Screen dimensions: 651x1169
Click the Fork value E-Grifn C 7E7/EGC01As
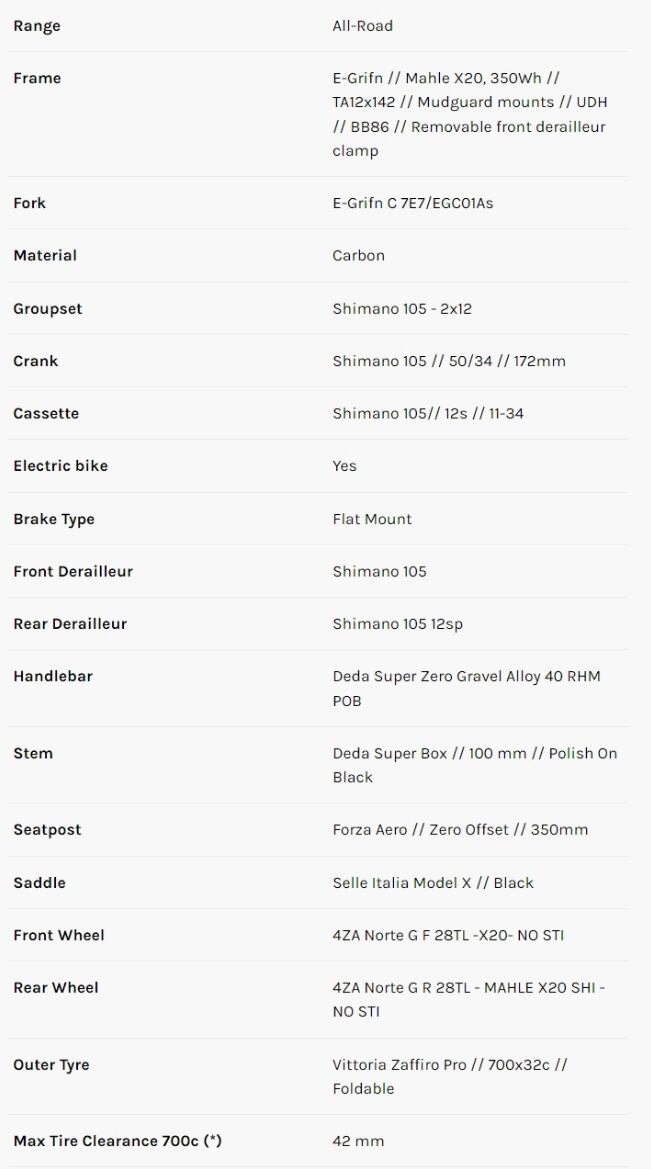[x=412, y=203]
